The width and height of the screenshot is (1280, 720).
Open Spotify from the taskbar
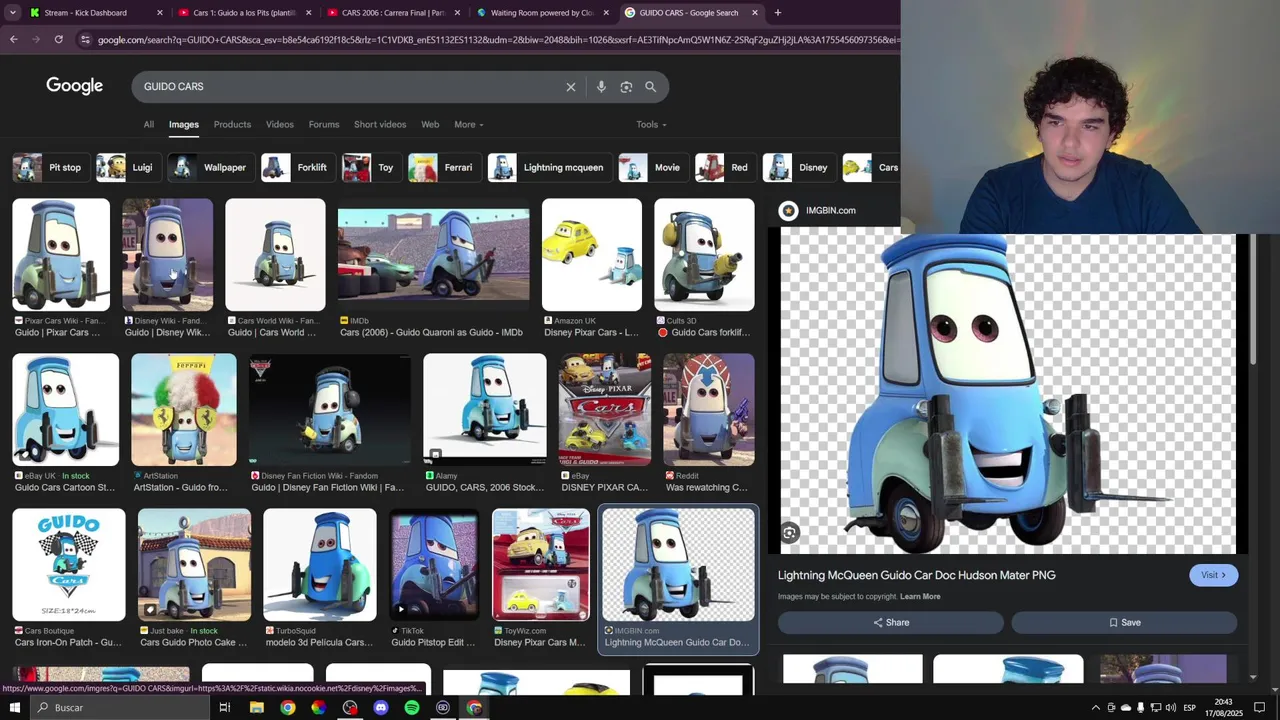(x=412, y=708)
